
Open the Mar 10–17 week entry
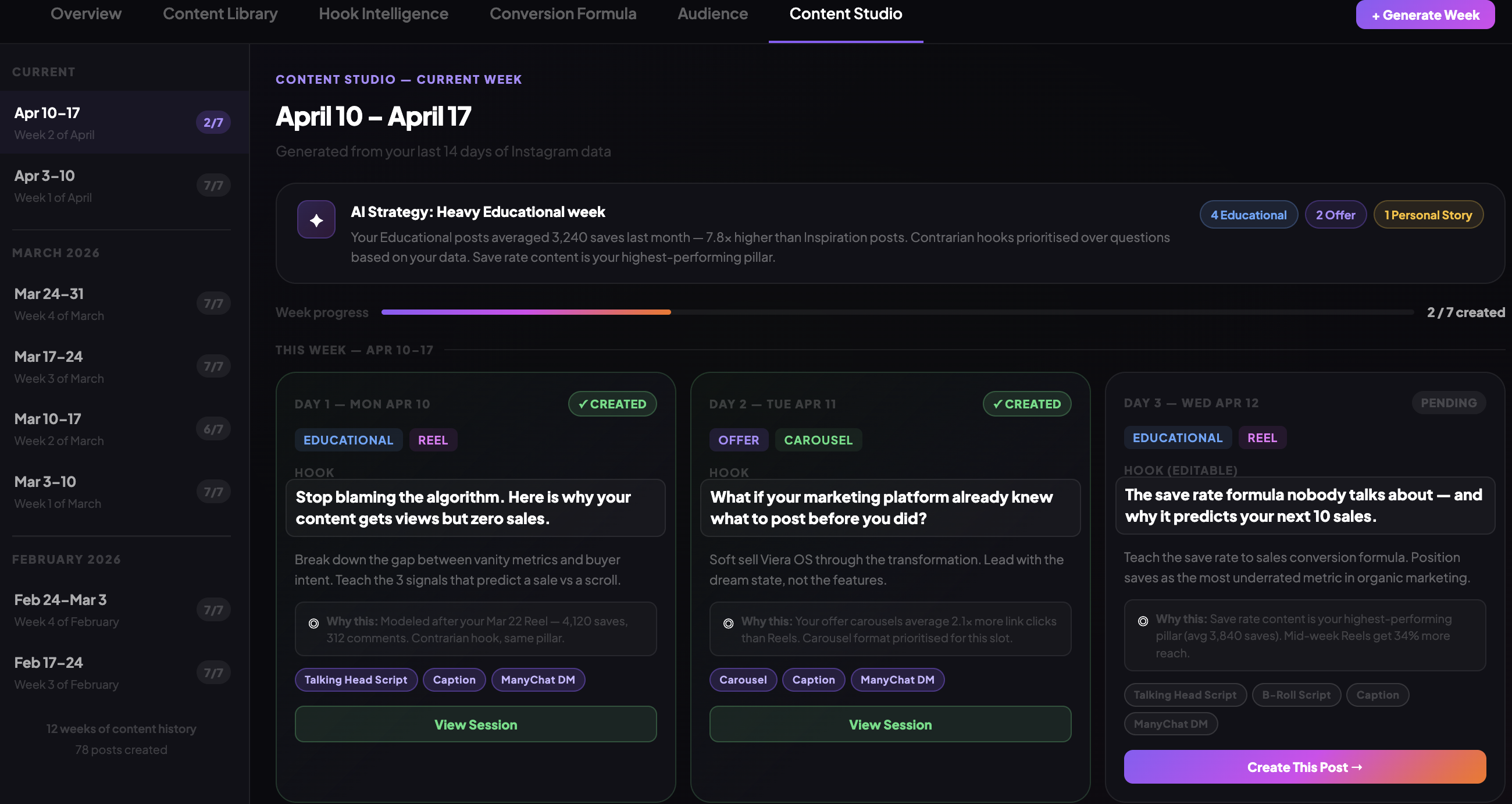124,428
